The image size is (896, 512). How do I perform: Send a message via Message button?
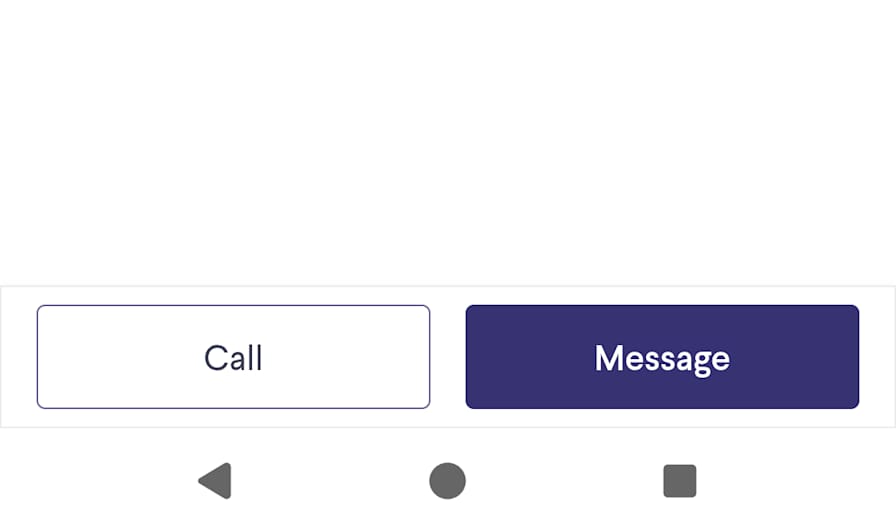[662, 357]
